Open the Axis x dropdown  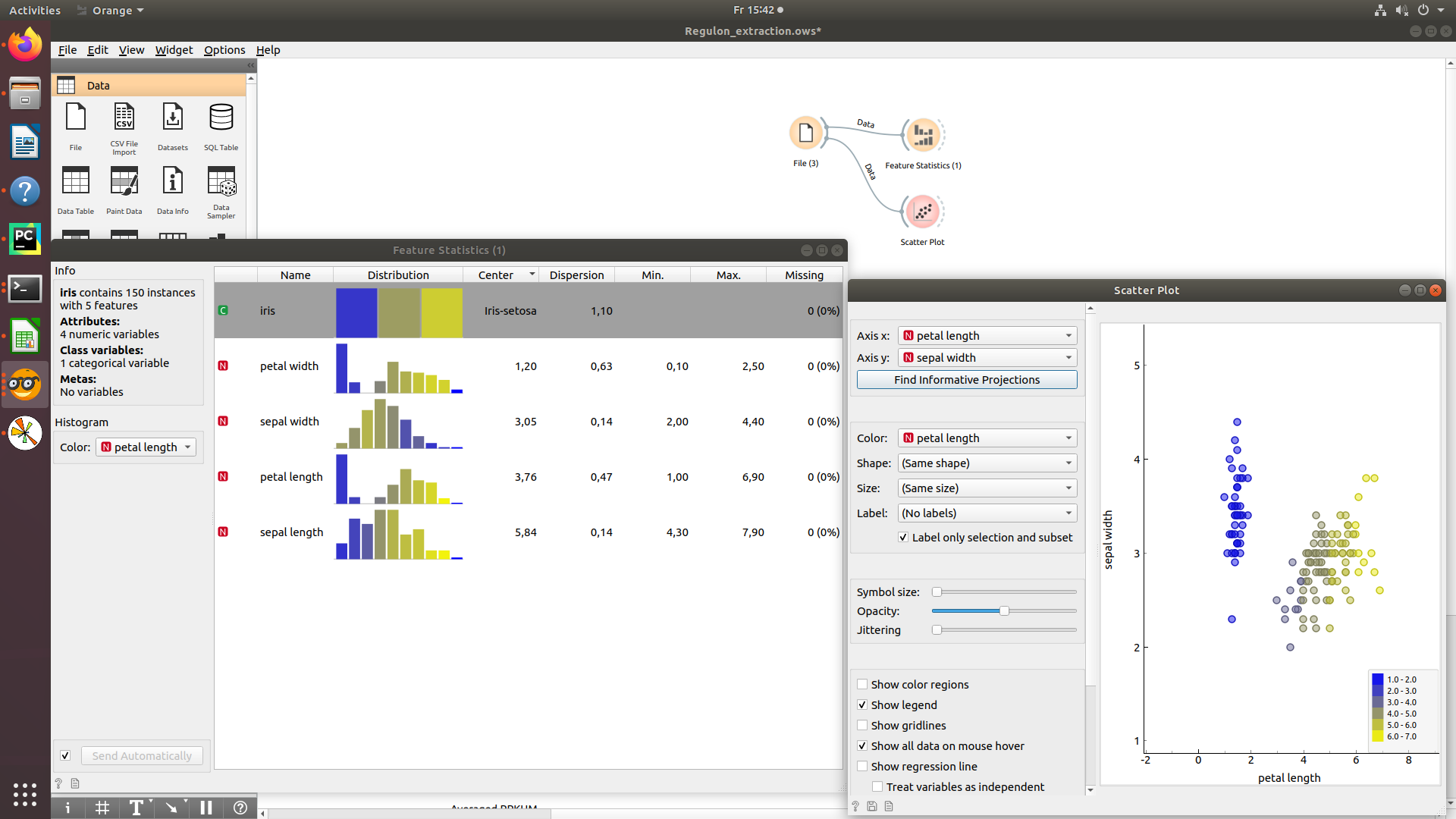[x=987, y=335]
